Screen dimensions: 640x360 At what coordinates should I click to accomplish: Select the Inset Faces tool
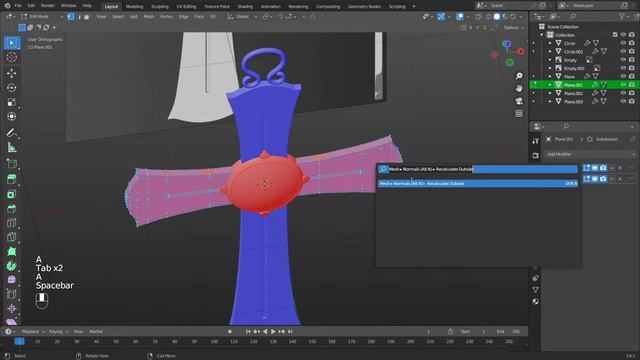click(x=12, y=194)
